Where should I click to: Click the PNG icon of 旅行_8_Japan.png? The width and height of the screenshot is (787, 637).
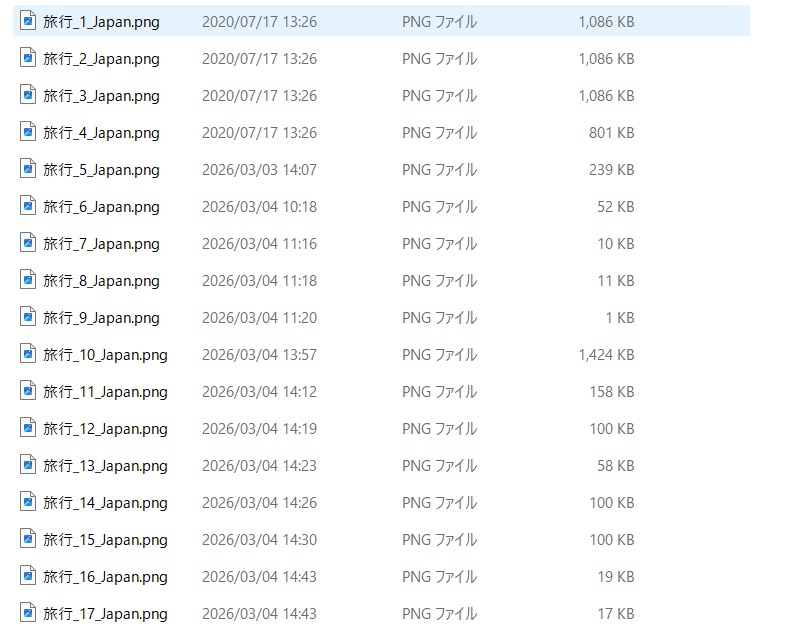[28, 280]
